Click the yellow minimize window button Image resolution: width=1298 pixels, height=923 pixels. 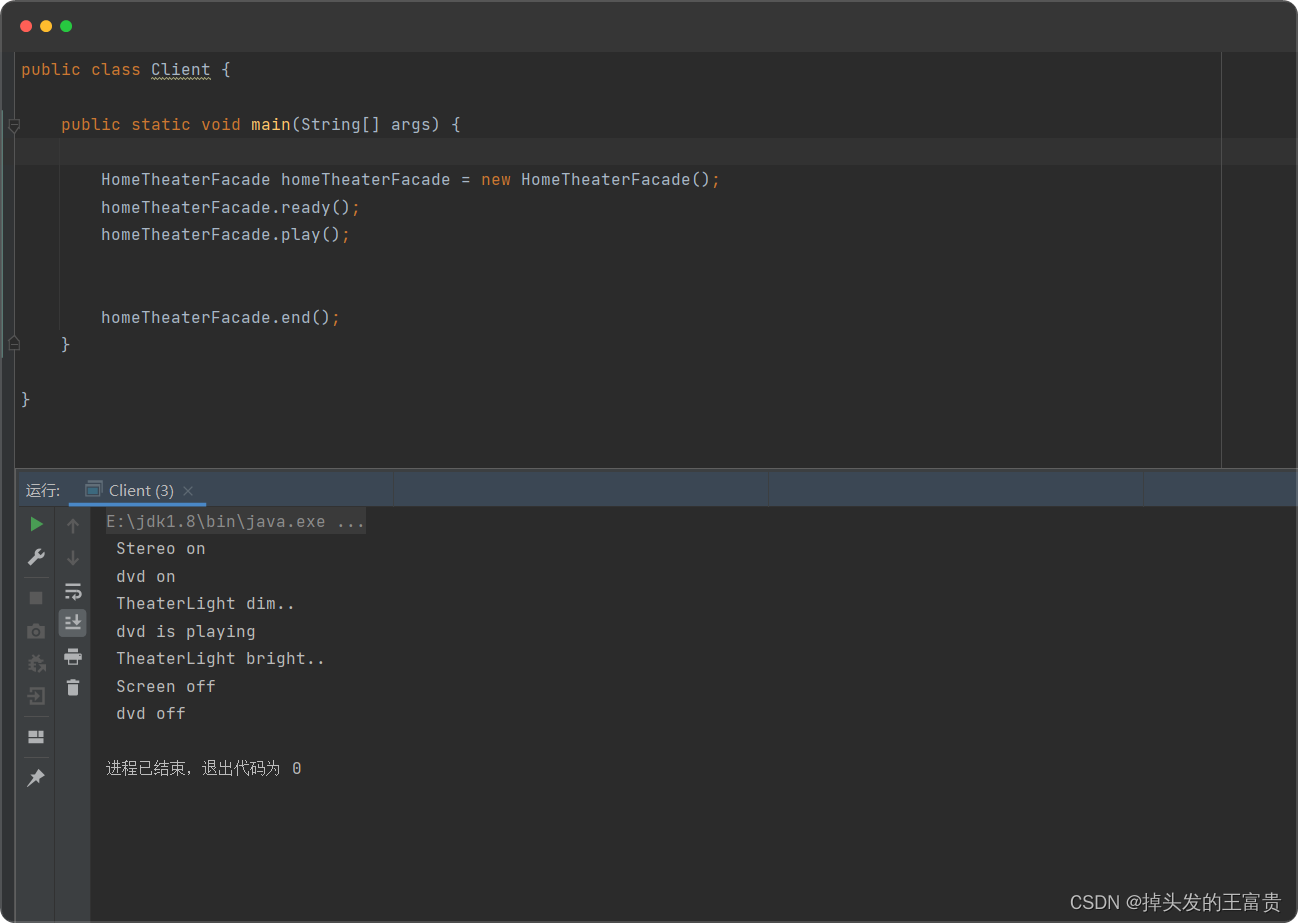coord(46,26)
